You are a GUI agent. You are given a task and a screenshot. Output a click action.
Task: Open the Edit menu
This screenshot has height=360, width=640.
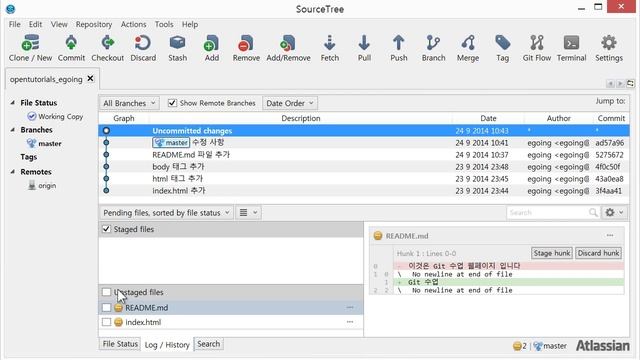pos(36,24)
